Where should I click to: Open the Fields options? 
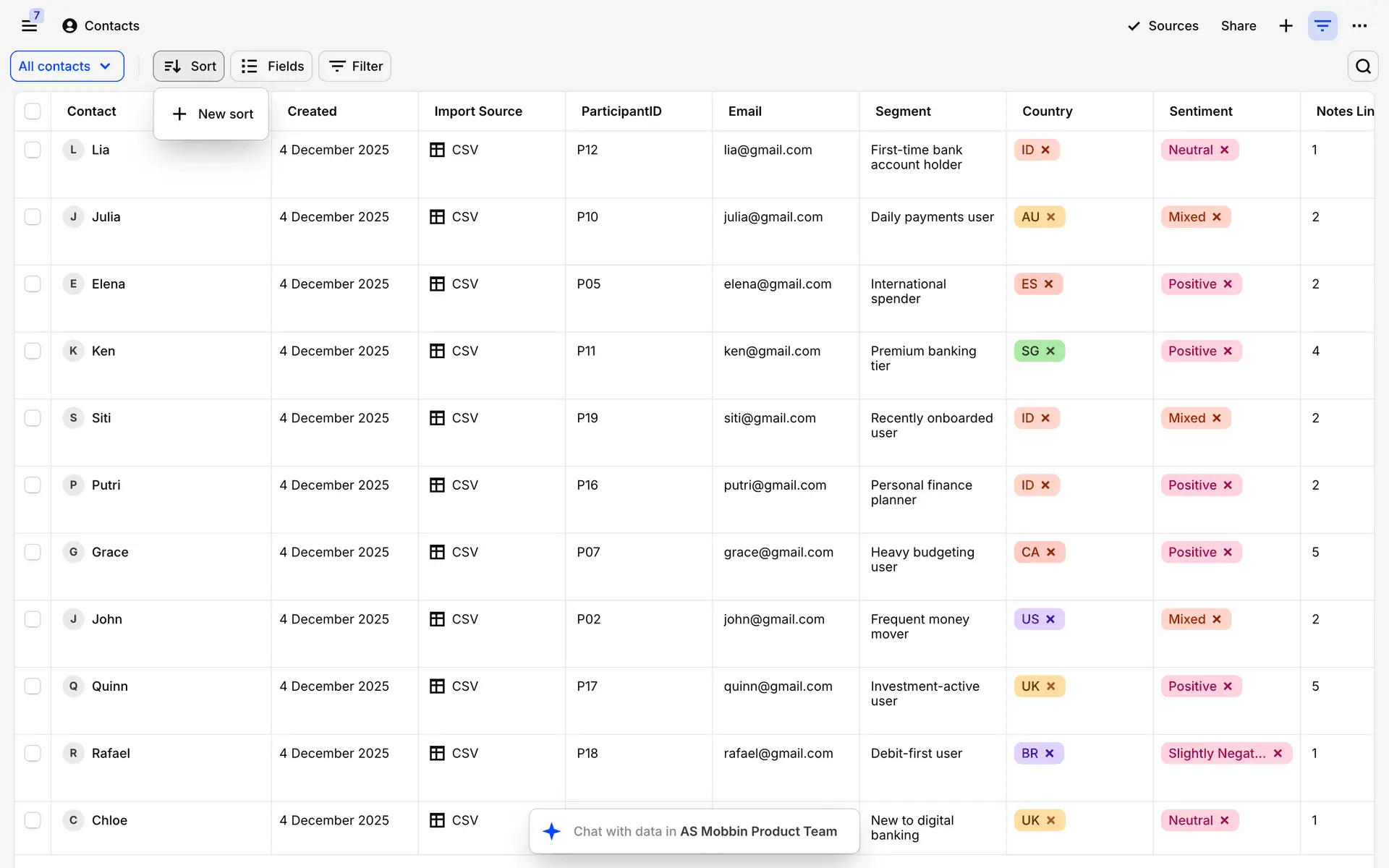click(271, 66)
